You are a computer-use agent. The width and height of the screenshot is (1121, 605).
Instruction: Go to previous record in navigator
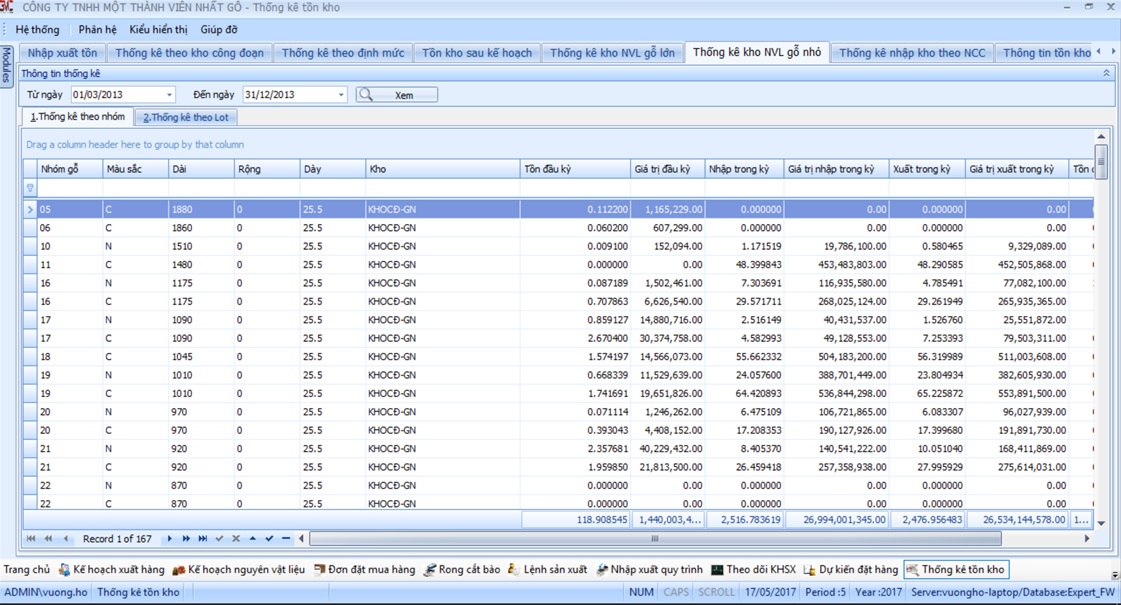pos(66,538)
